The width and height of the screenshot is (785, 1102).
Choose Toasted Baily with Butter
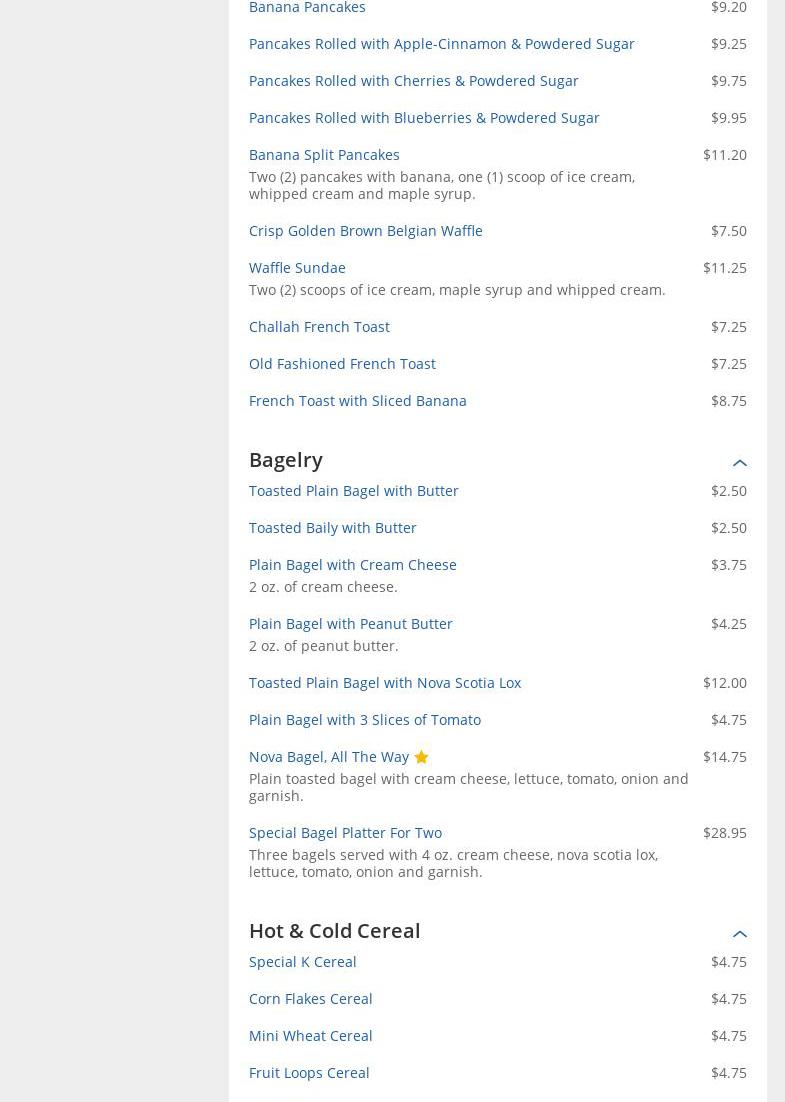click(332, 528)
